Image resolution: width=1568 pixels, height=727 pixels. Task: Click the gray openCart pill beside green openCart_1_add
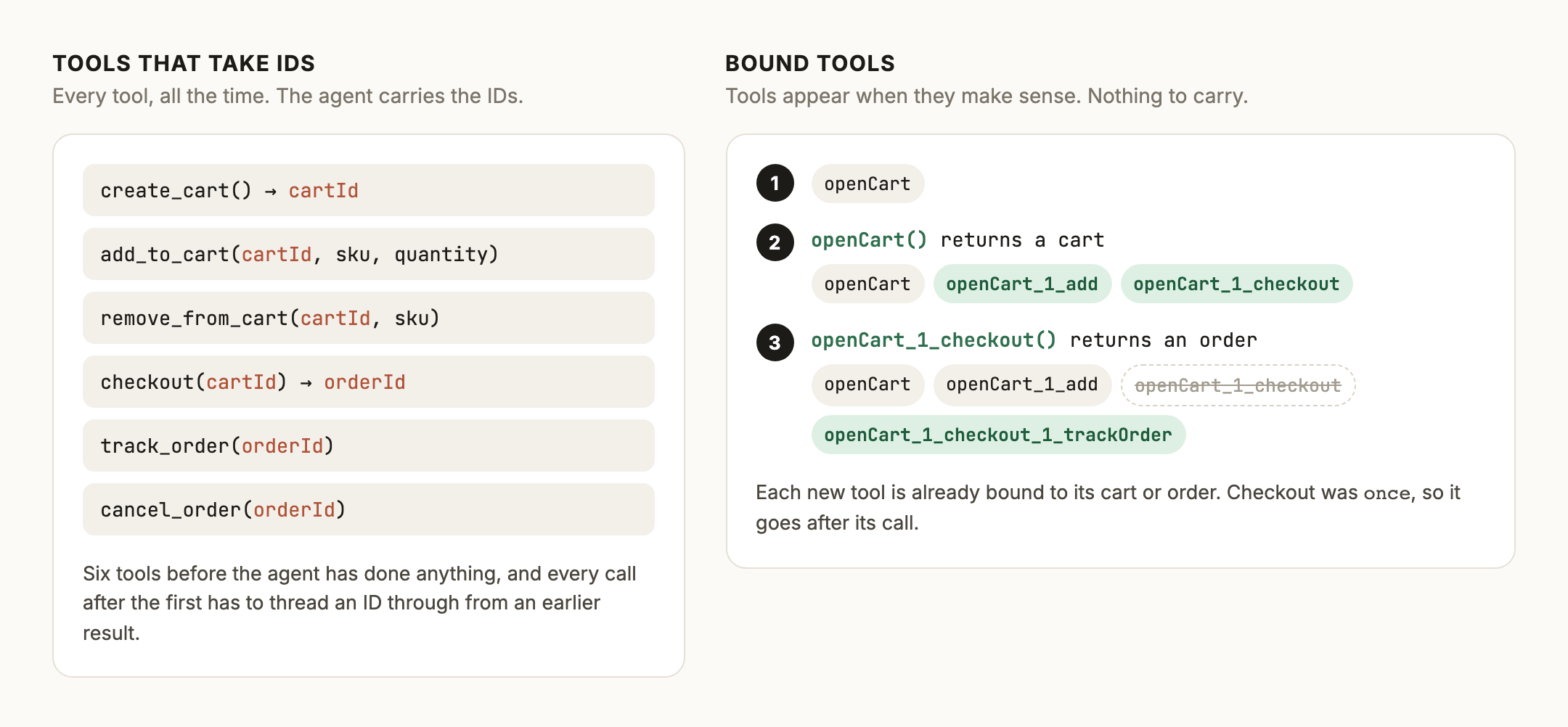pos(867,284)
